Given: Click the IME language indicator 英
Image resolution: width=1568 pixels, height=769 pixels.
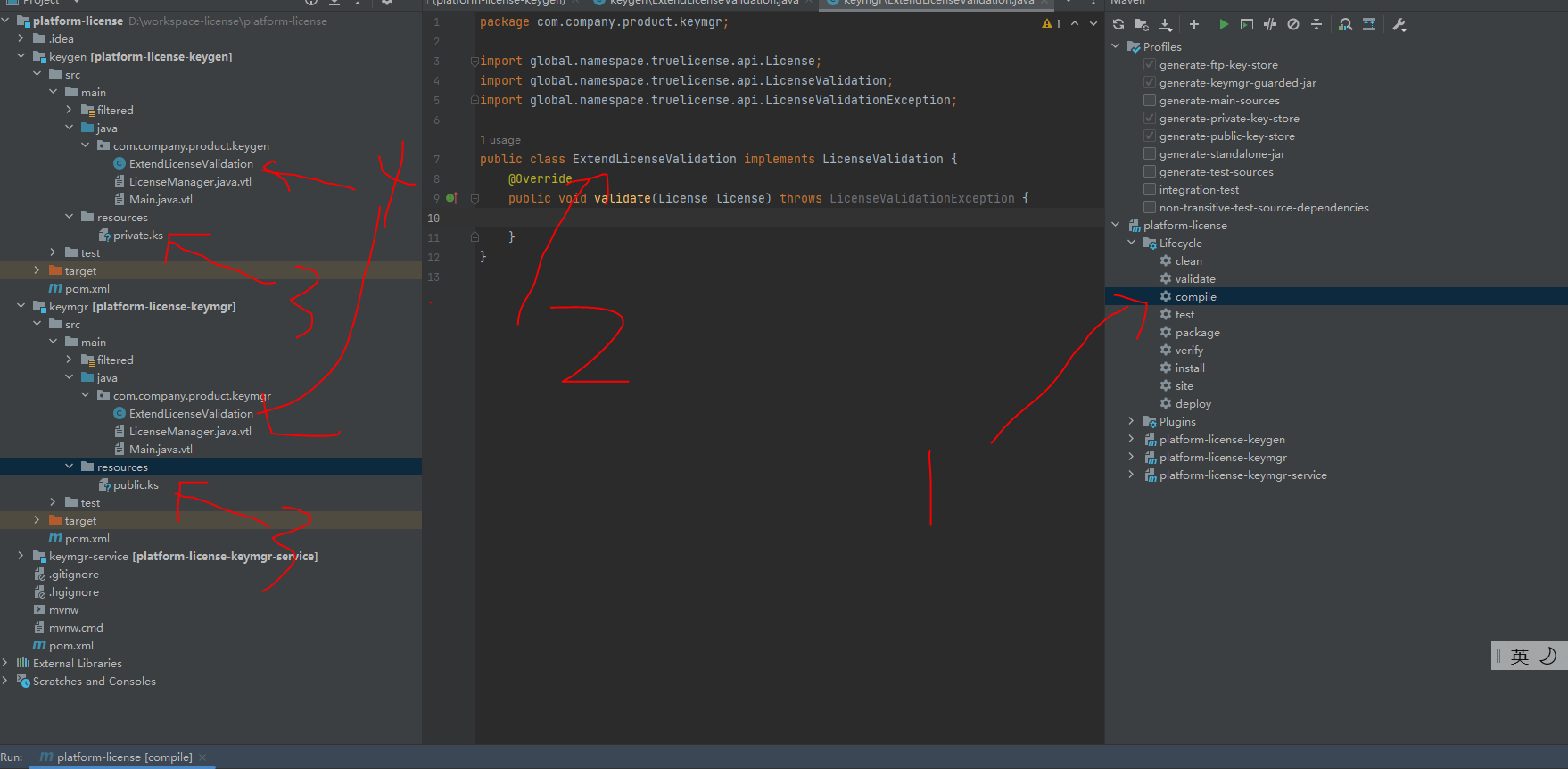Looking at the screenshot, I should point(1520,656).
